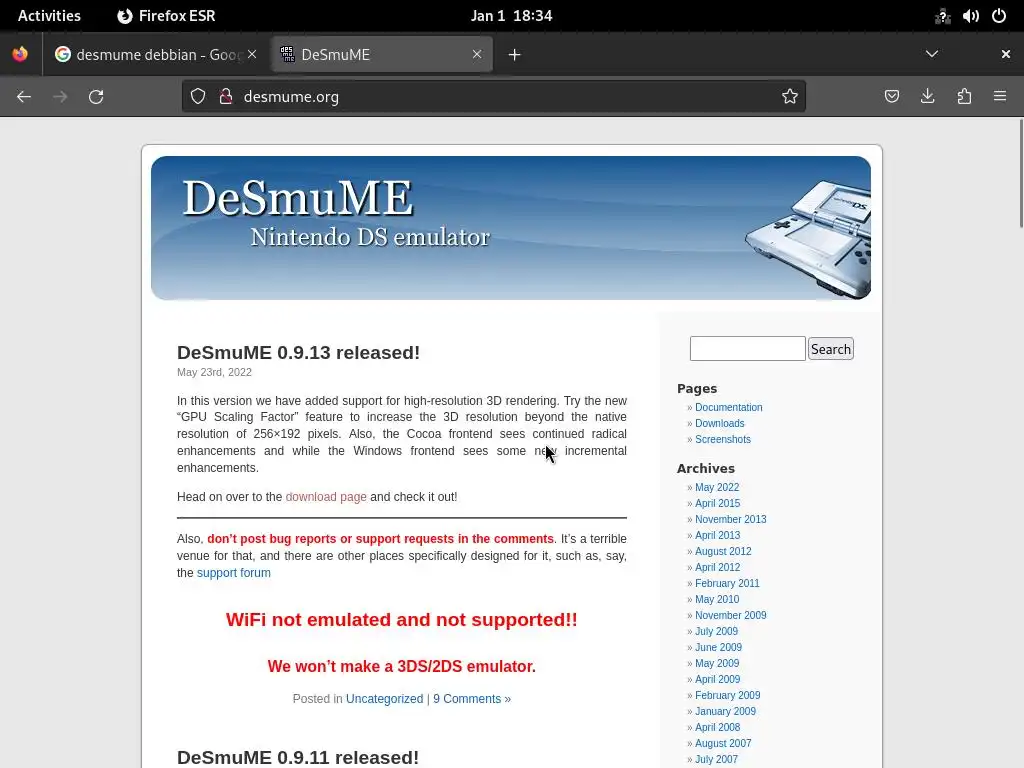Open the power menu icon
This screenshot has width=1024, height=768.
[999, 16]
